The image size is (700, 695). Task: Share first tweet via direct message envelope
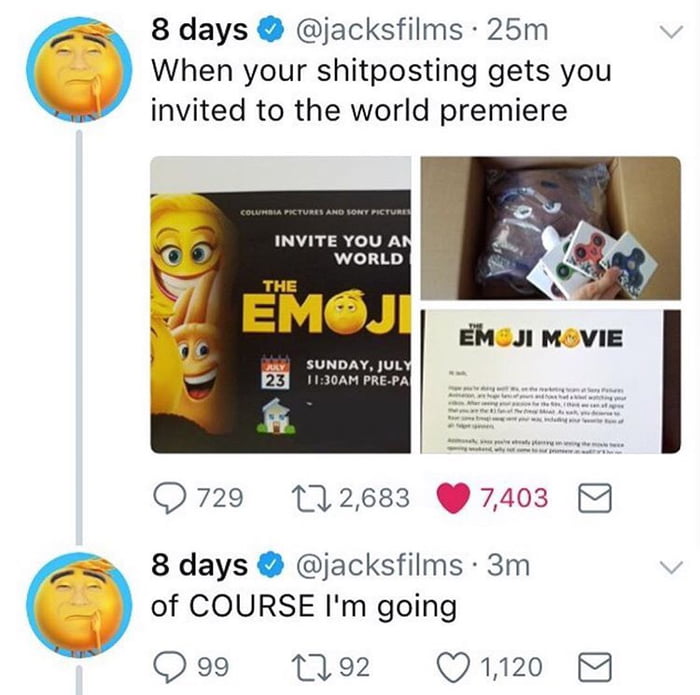coord(595,498)
